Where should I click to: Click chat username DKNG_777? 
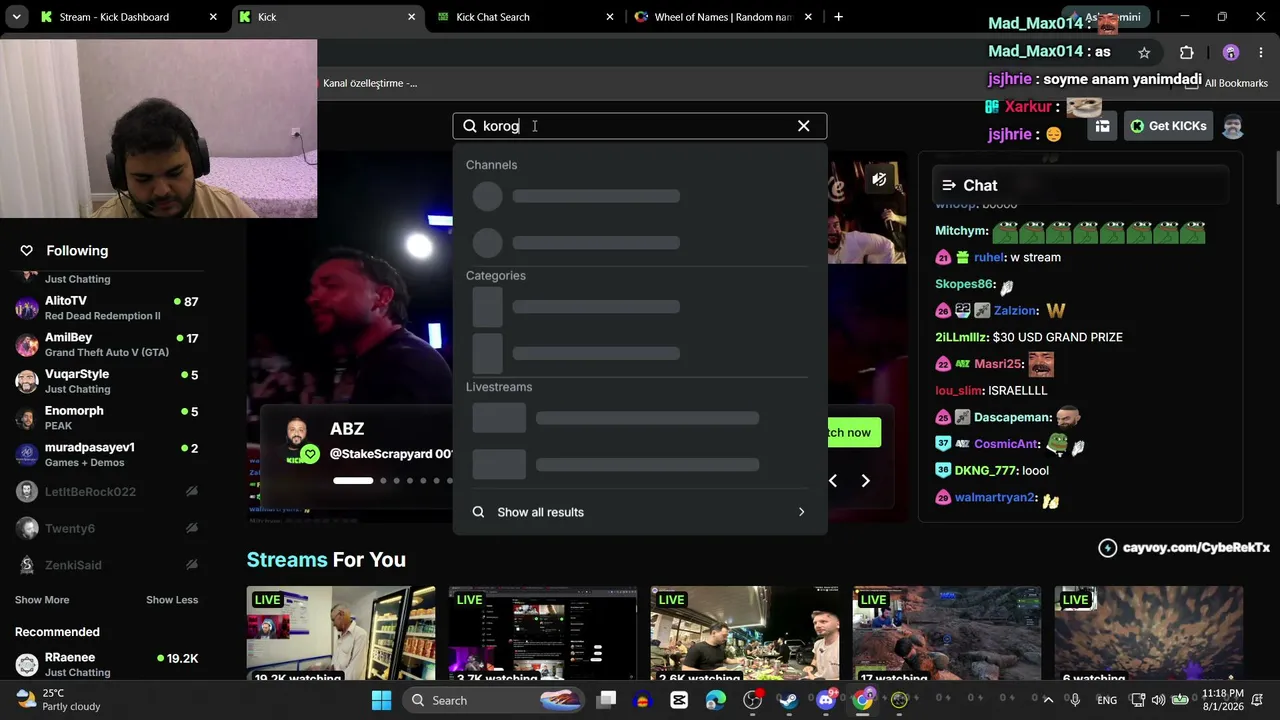[986, 470]
